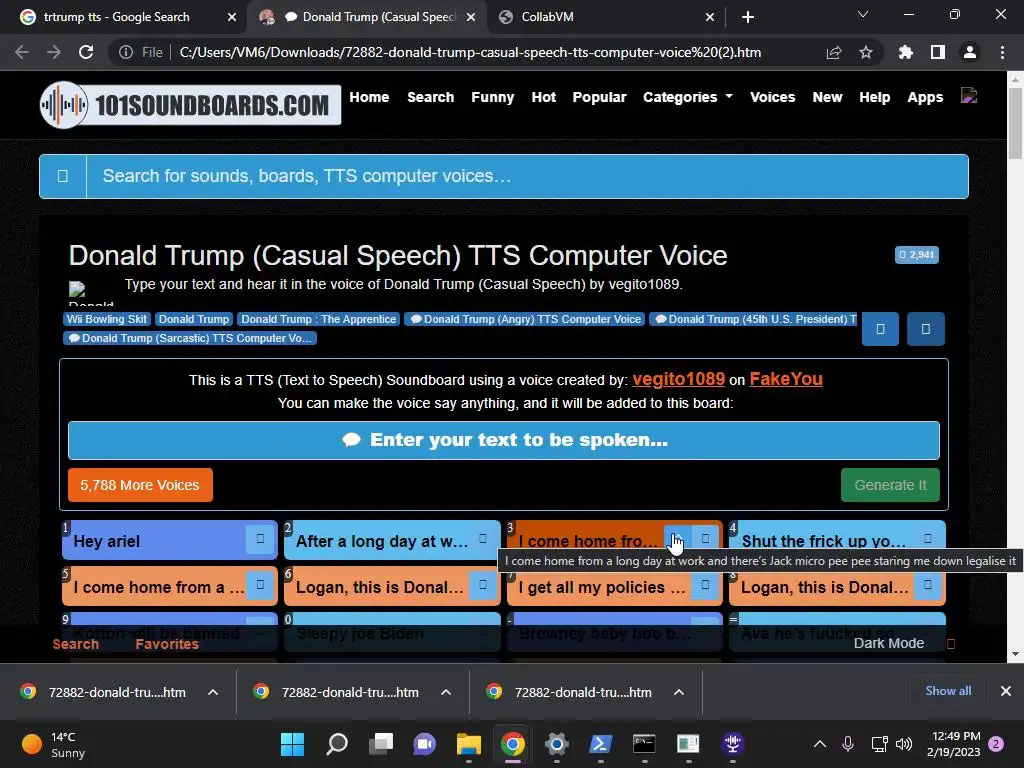
Task: Play the Hey ariel sound
Action: coord(153,541)
